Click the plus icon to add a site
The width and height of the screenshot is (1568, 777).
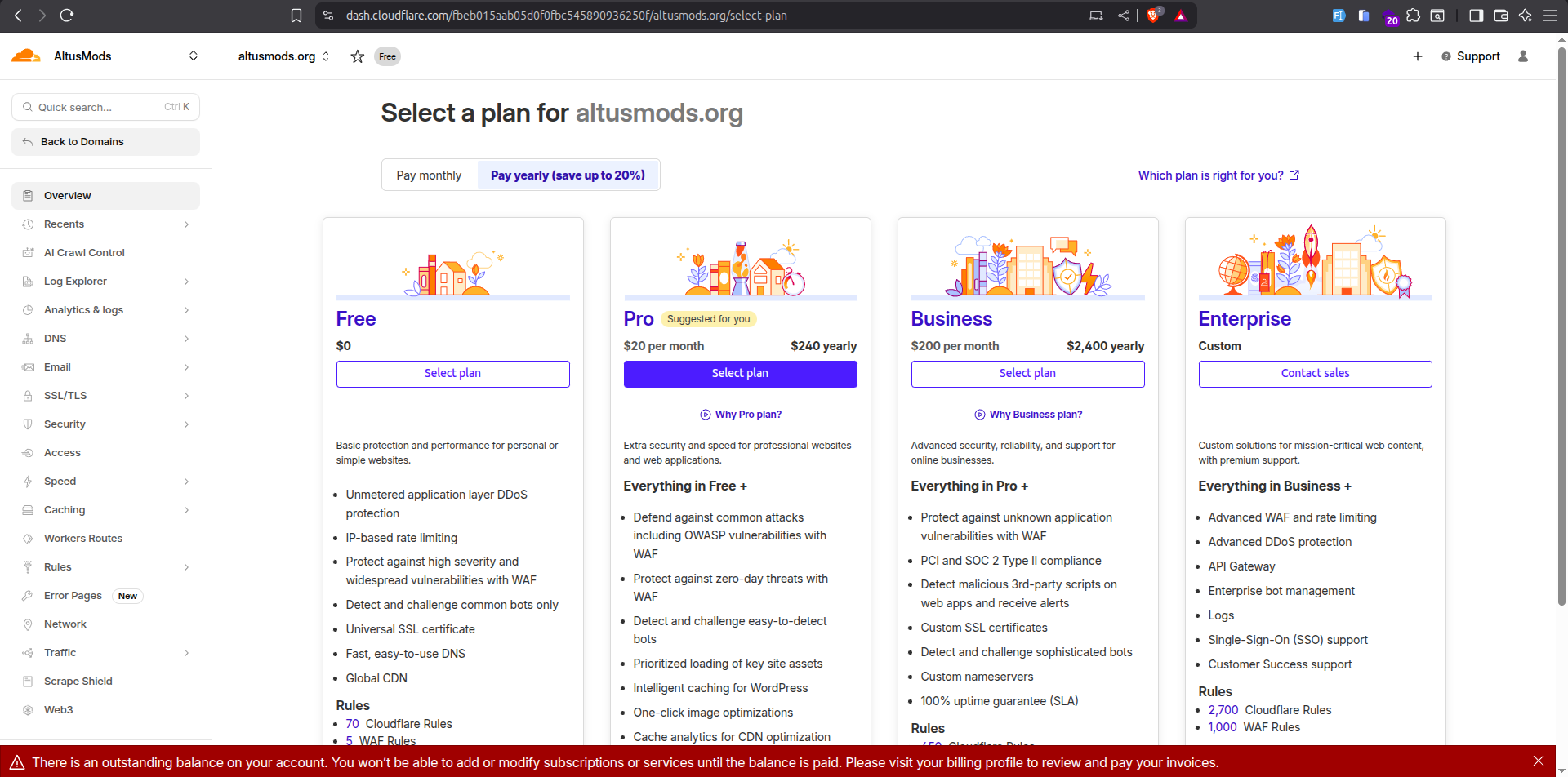click(x=1417, y=56)
